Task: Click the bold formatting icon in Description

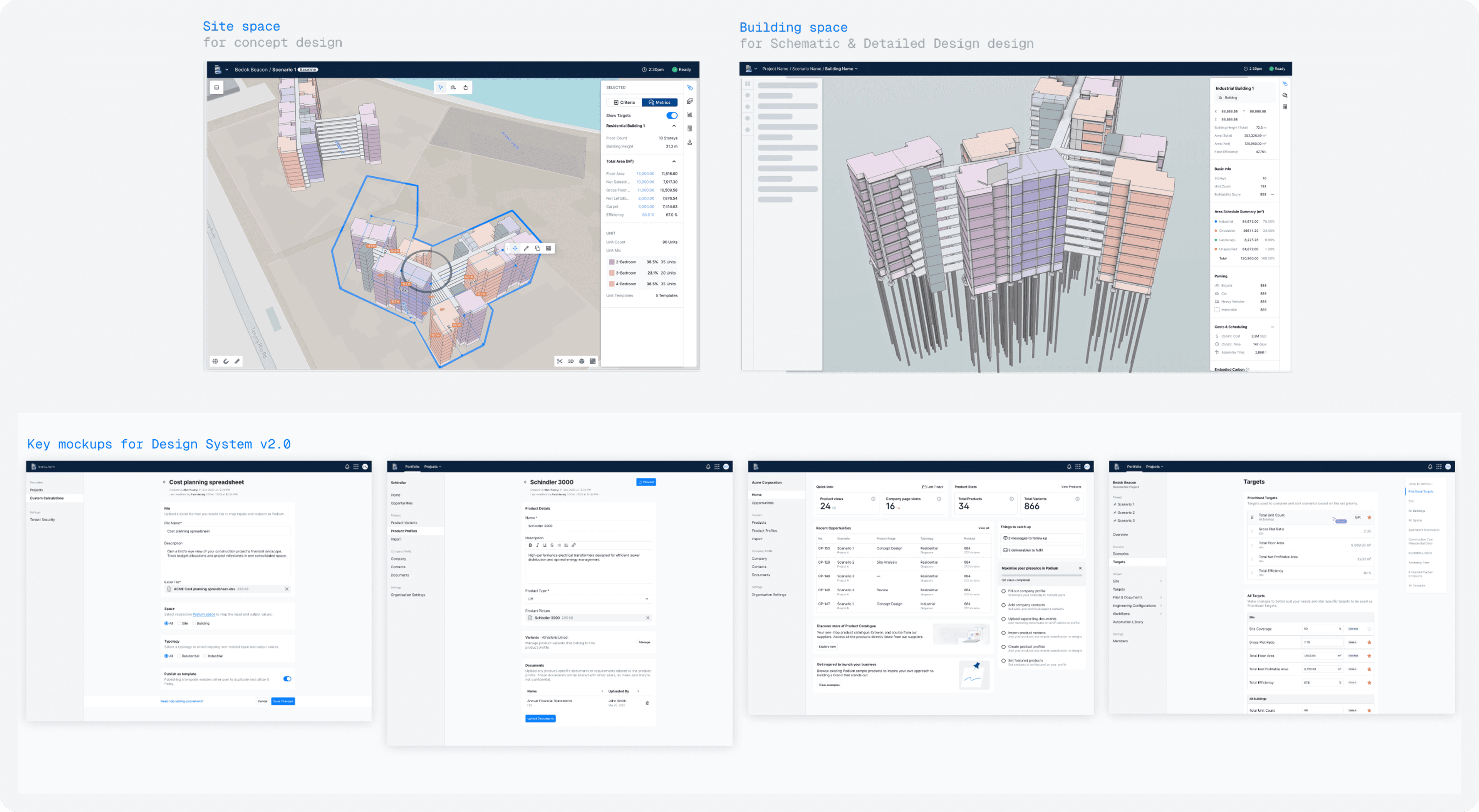Action: [530, 545]
